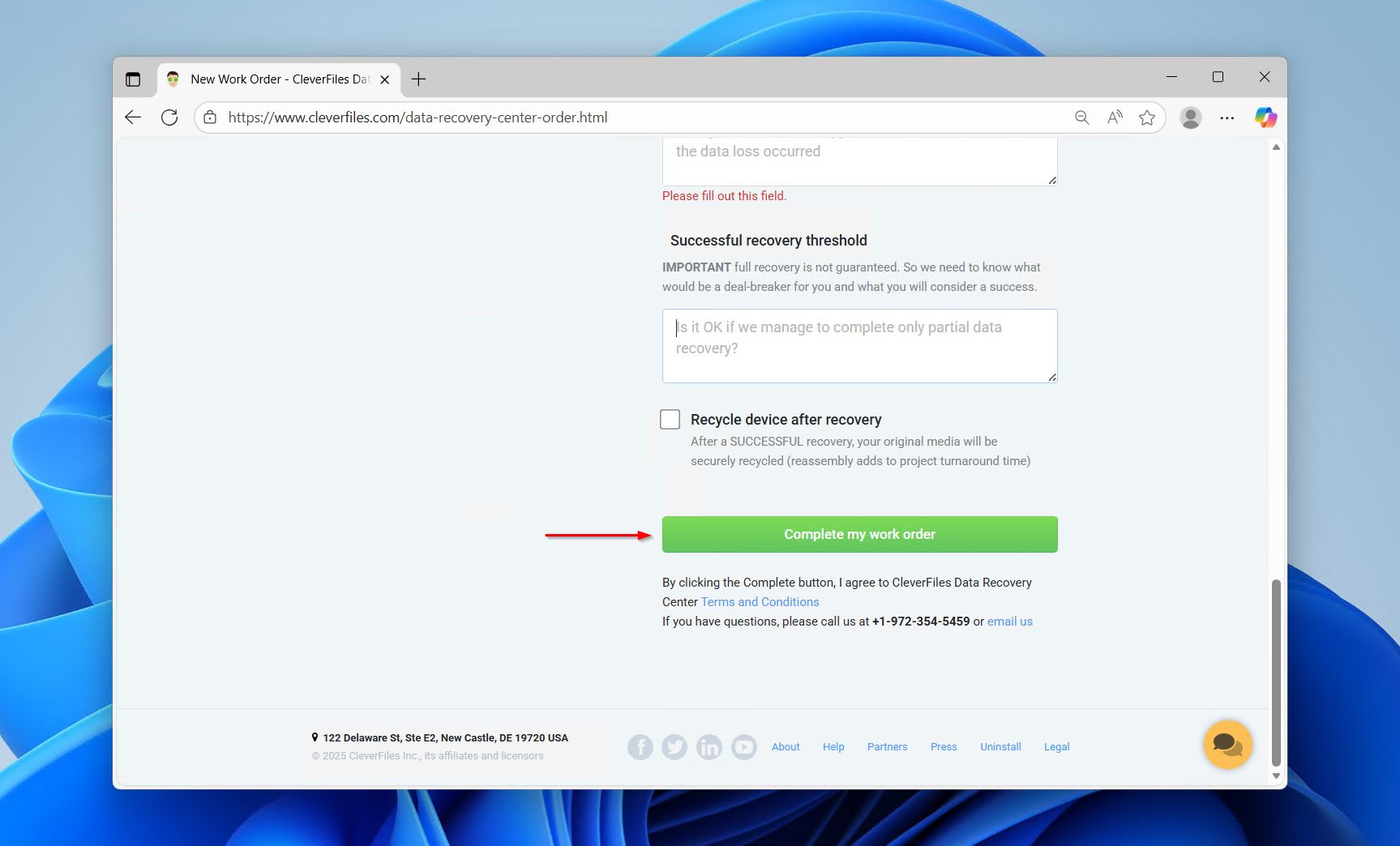
Task: Focus the partial data recovery text area
Action: [x=859, y=345]
